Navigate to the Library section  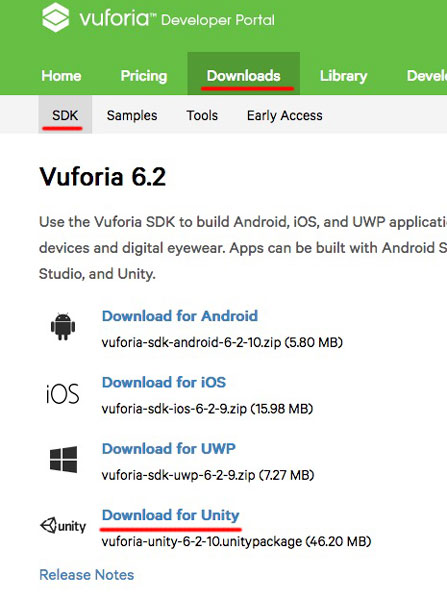point(343,76)
